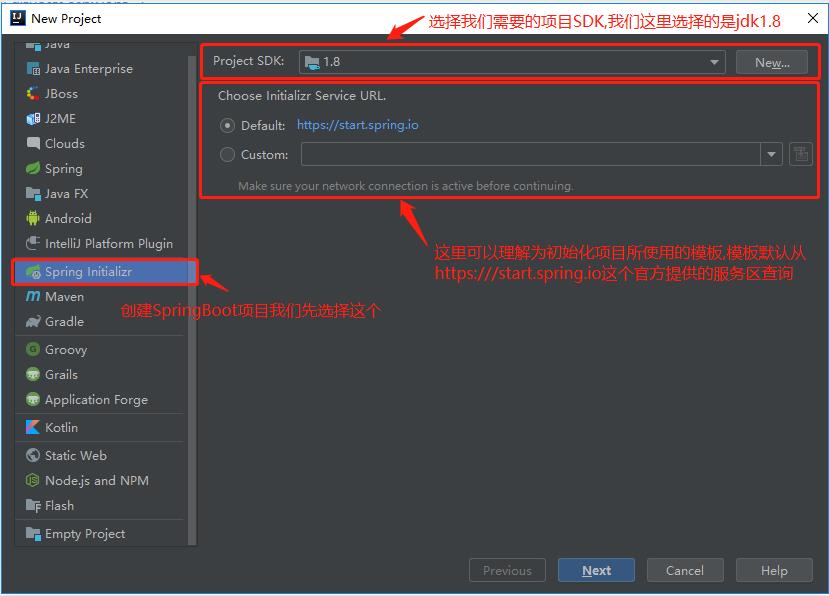Click the Grails label
Image resolution: width=829 pixels, height=596 pixels.
(61, 374)
